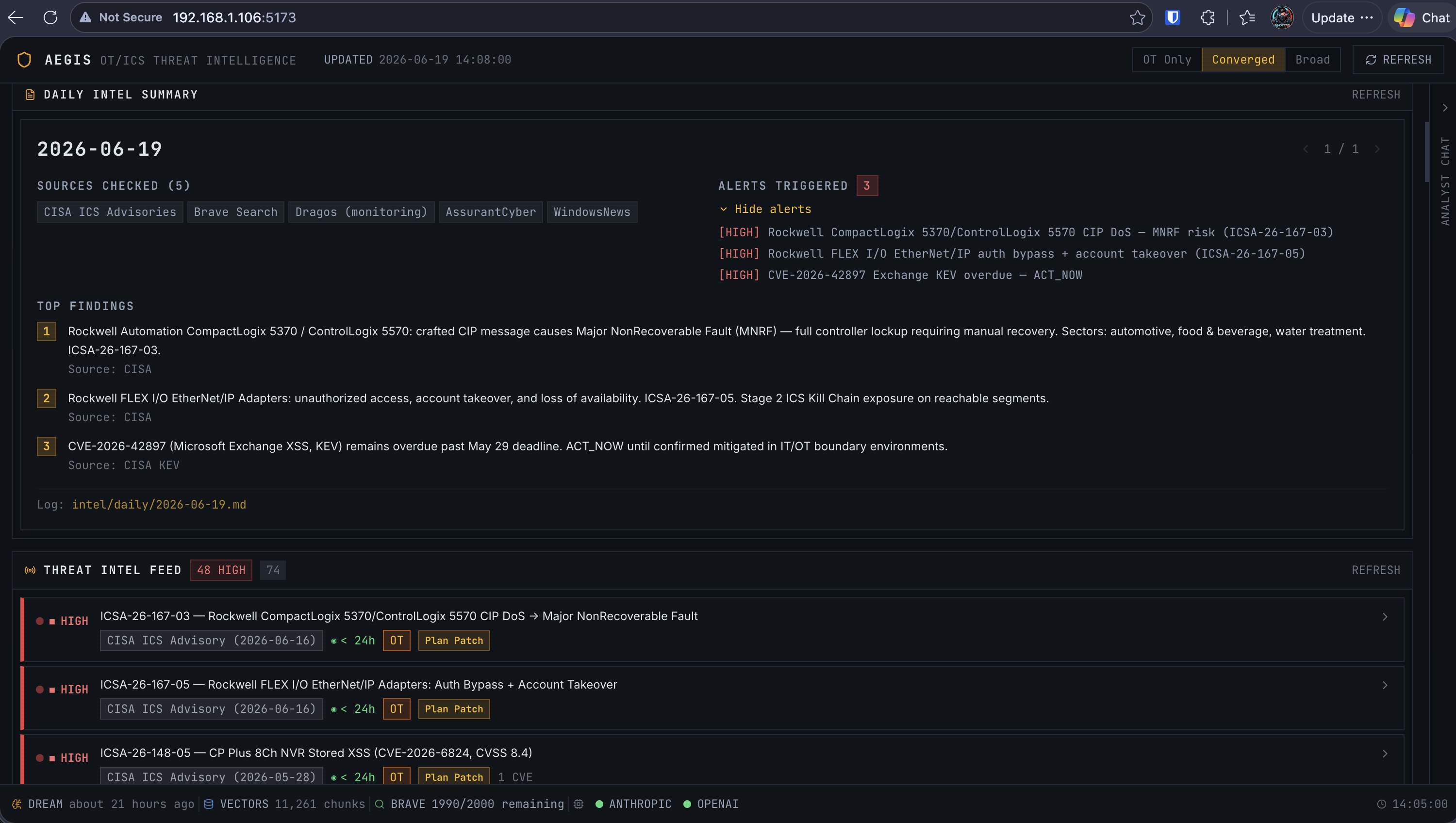Image resolution: width=1456 pixels, height=823 pixels.
Task: Open the Not Secure site info warning
Action: pos(121,17)
